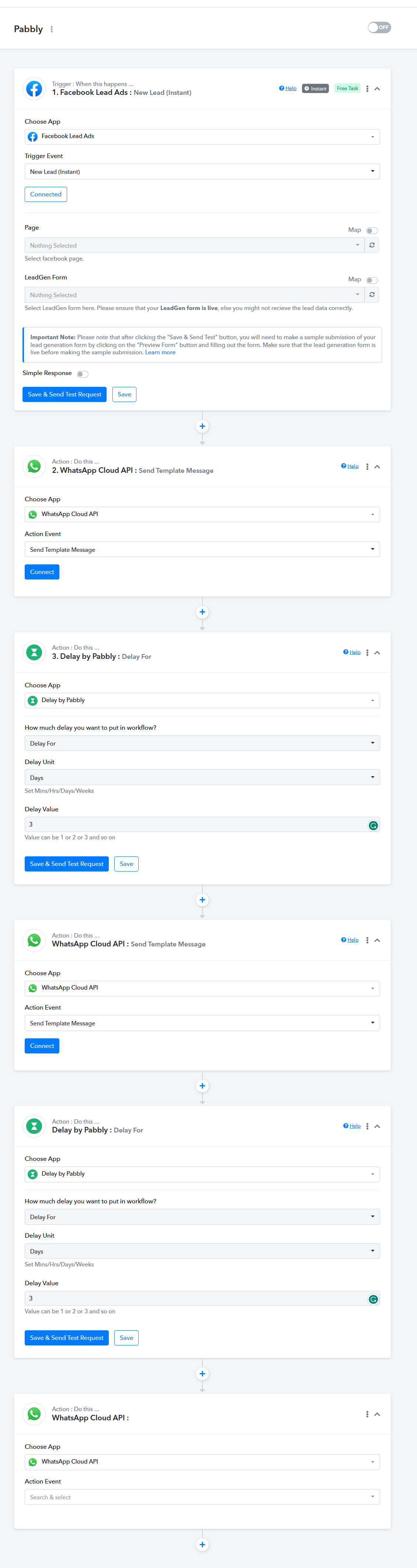
Task: Open the Page dropdown Nothing Selected
Action: pos(194,245)
